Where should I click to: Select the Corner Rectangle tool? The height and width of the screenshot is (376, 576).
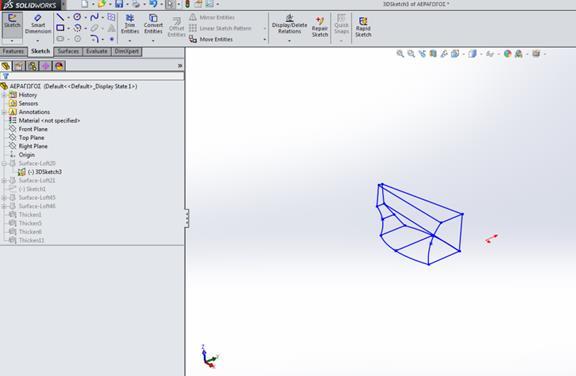pos(60,28)
